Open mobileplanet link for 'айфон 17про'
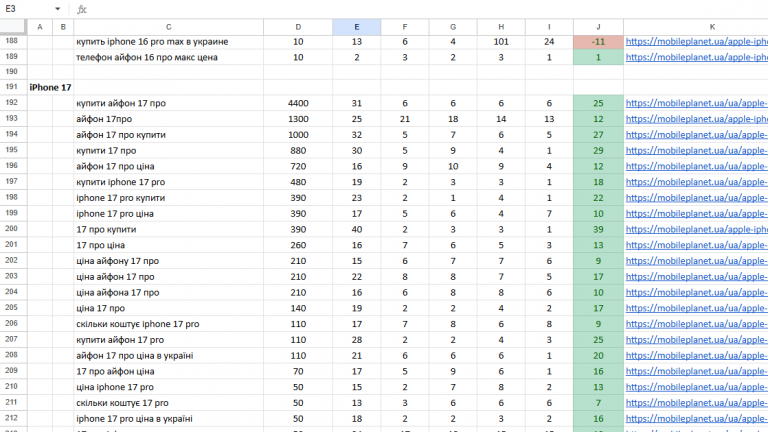The image size is (768, 432). pos(696,119)
